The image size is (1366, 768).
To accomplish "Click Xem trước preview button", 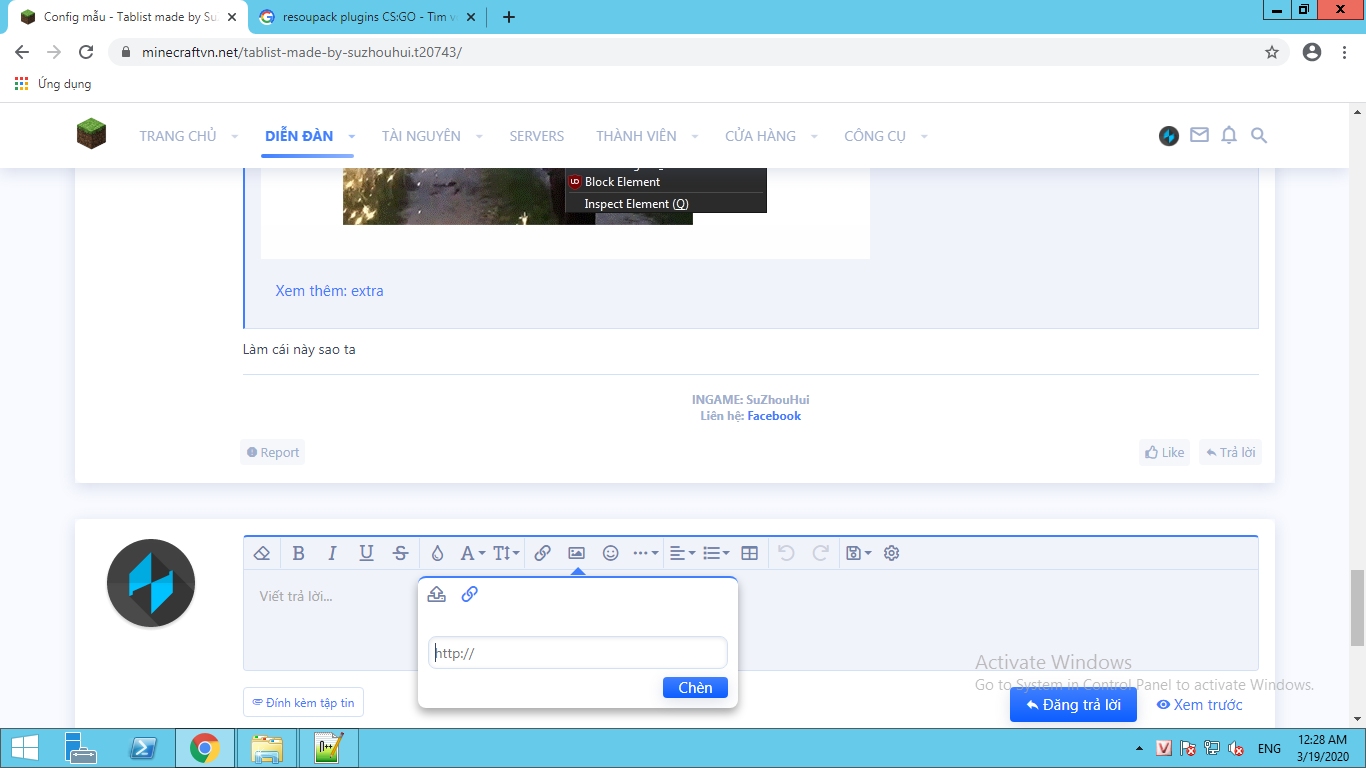I will pos(1199,705).
